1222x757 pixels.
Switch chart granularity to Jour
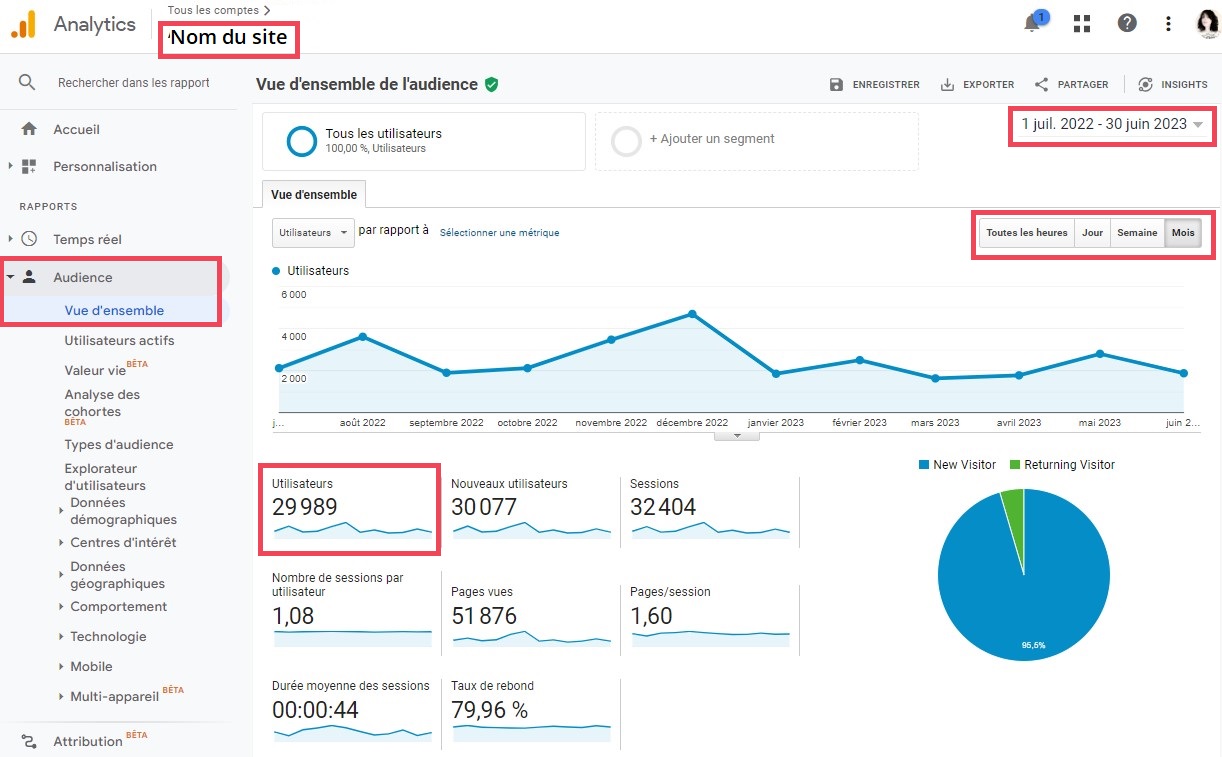(x=1092, y=233)
